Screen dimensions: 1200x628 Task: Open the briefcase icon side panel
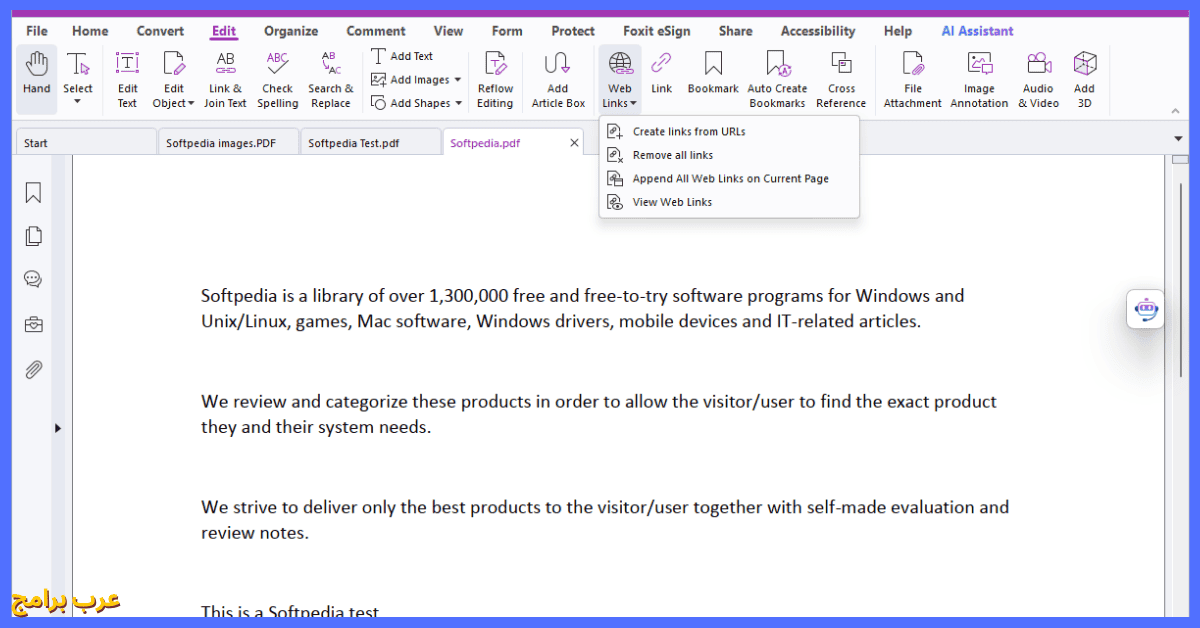point(33,325)
